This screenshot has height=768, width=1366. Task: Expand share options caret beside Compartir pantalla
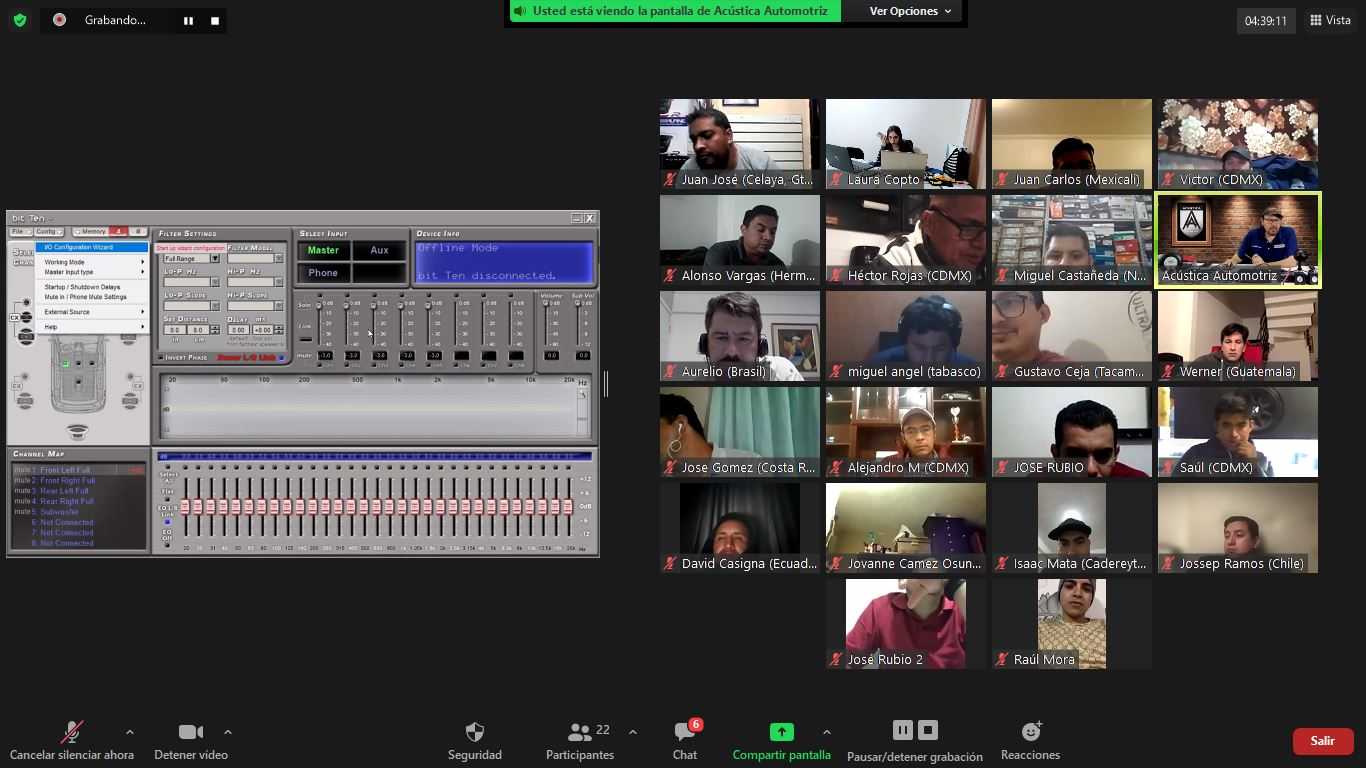[826, 732]
